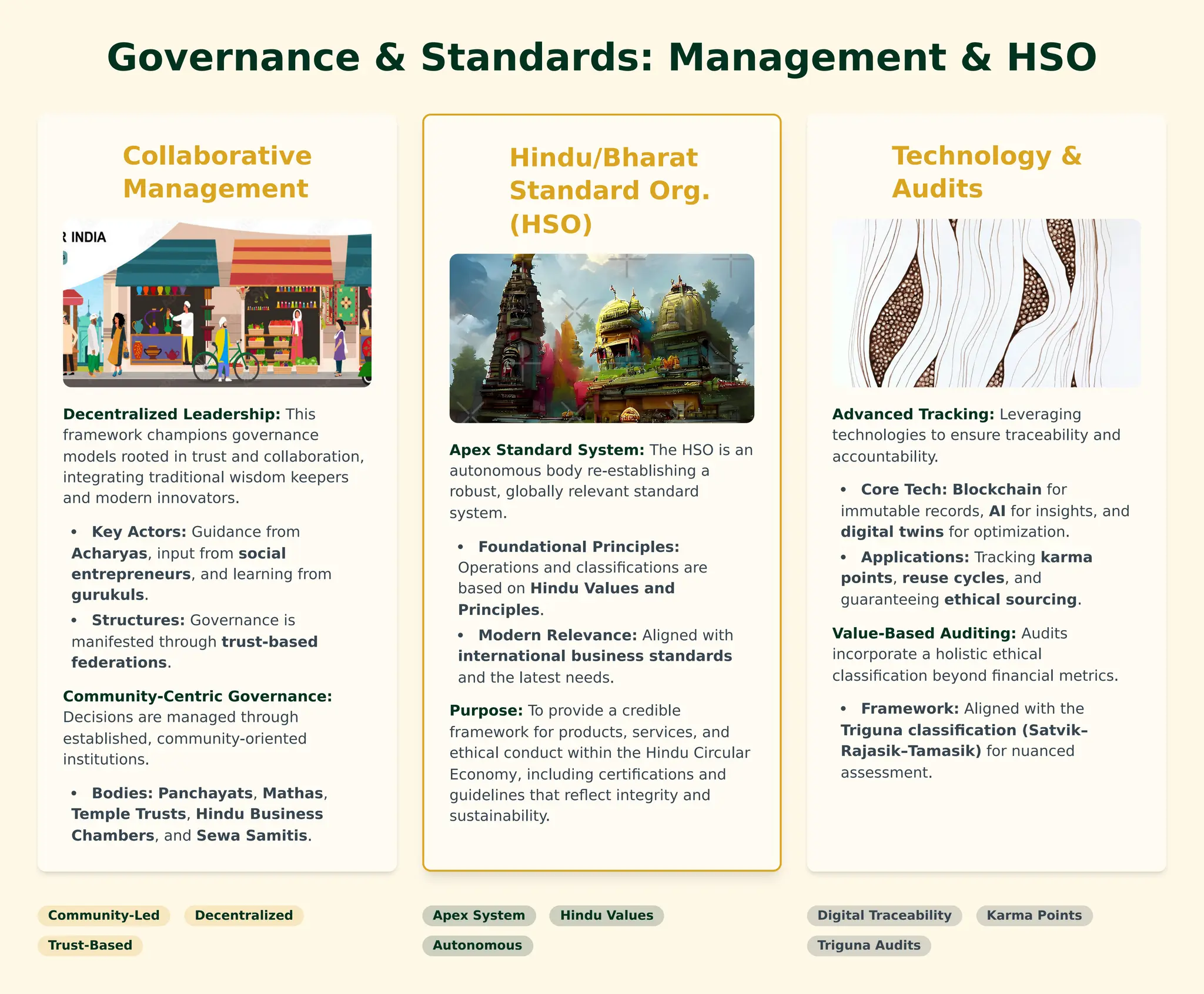Click the Triguna Audits tag
Viewport: 1204px width, 994px height.
[x=868, y=945]
